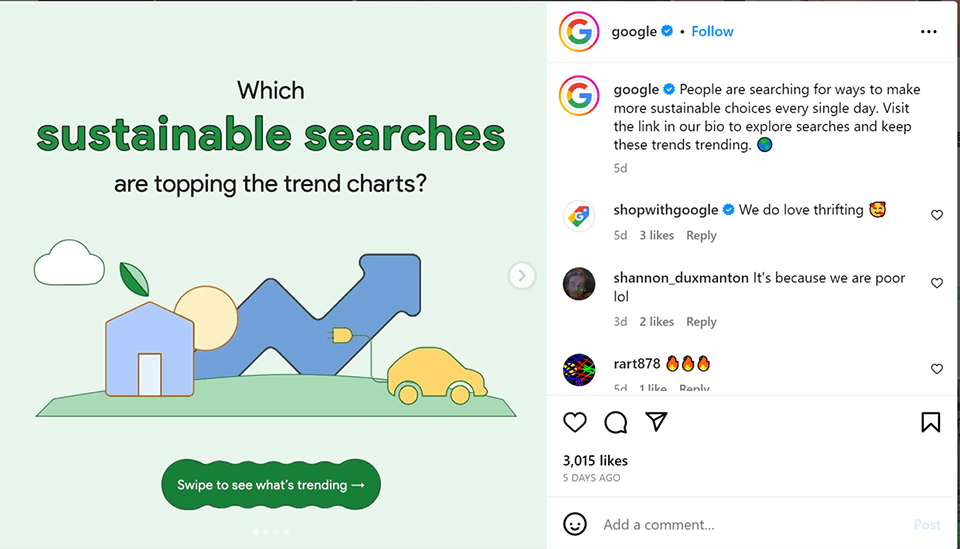The height and width of the screenshot is (549, 960).
Task: Like the rart878 comment
Action: point(937,369)
